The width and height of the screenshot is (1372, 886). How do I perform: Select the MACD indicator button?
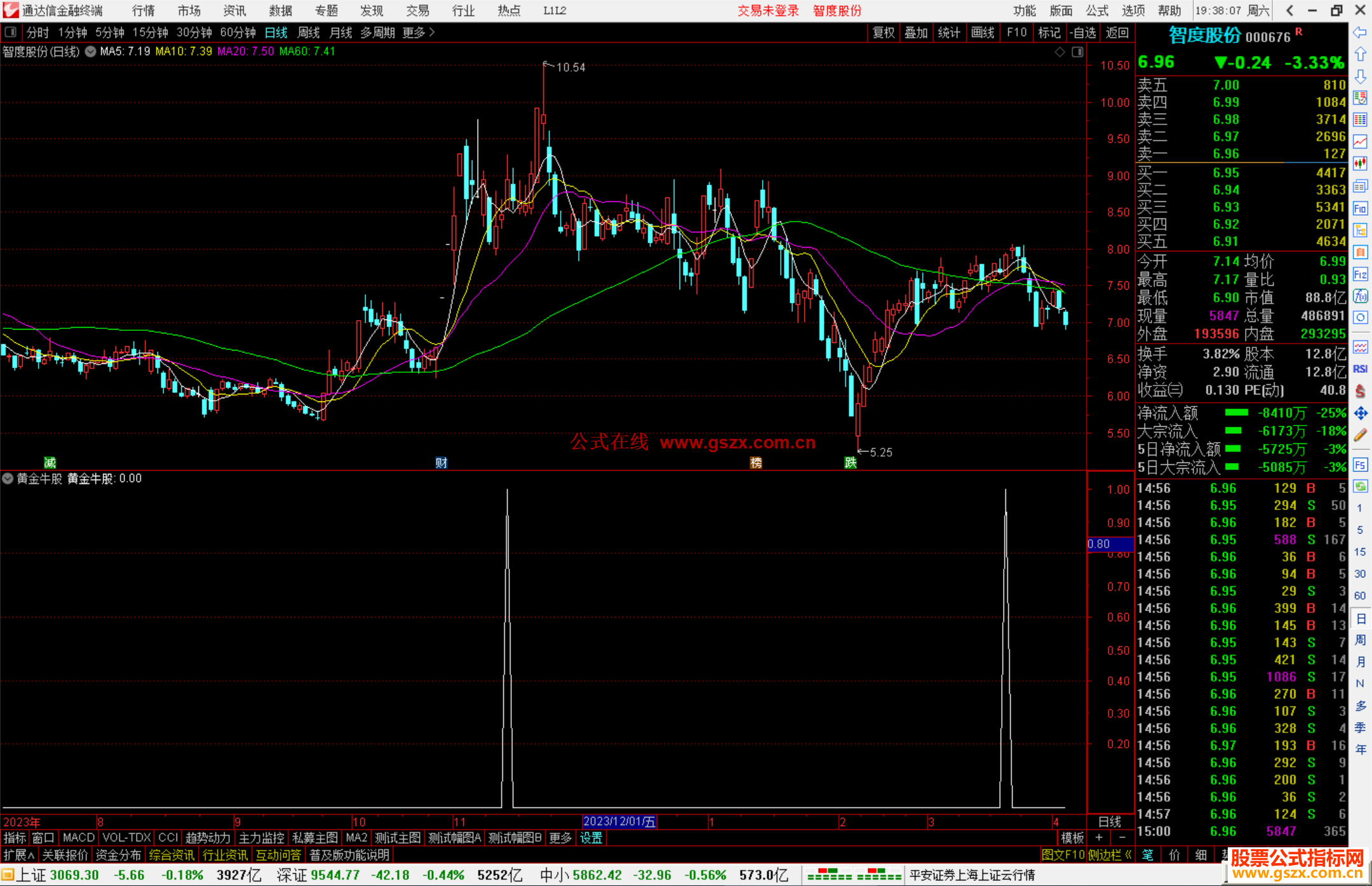(79, 838)
